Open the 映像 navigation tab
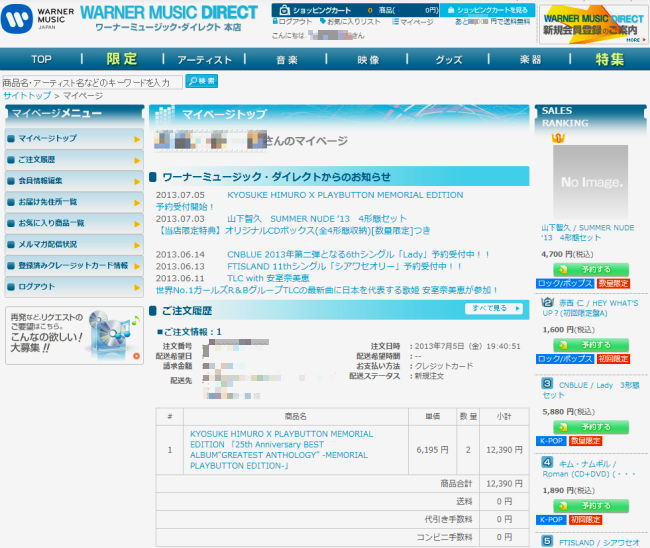 coord(368,60)
